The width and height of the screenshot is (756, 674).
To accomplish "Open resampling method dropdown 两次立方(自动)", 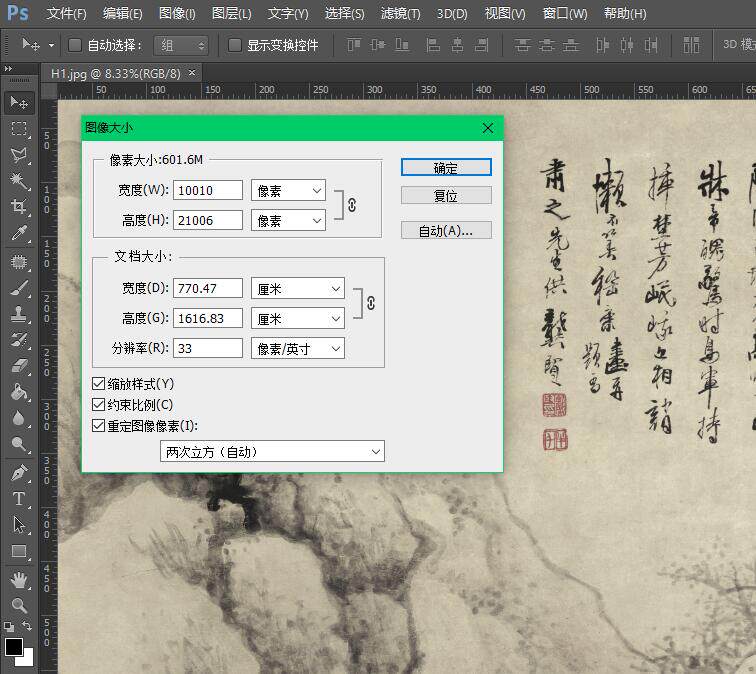I will pos(272,451).
